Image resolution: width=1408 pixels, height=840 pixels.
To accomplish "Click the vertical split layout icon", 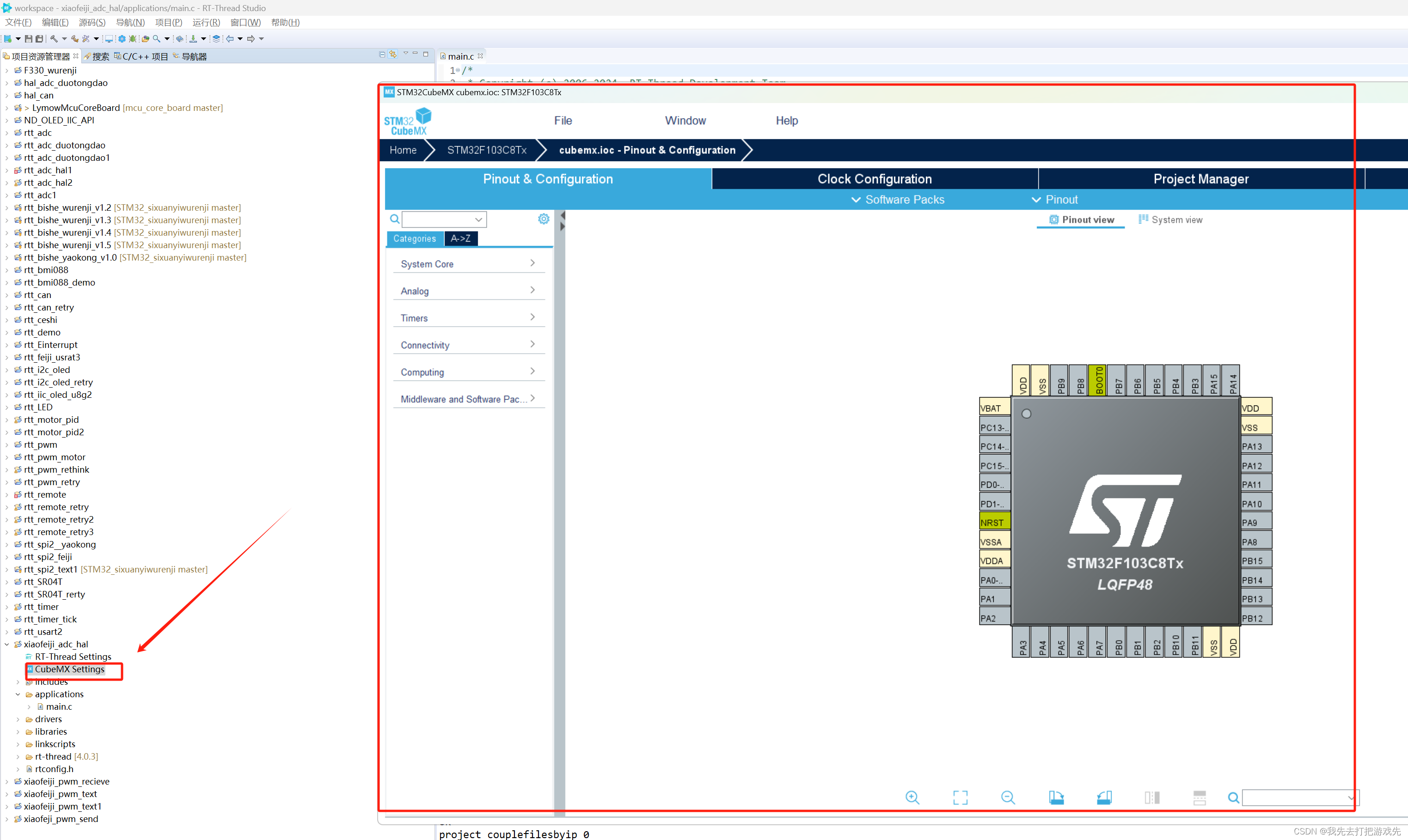I will click(x=1152, y=797).
